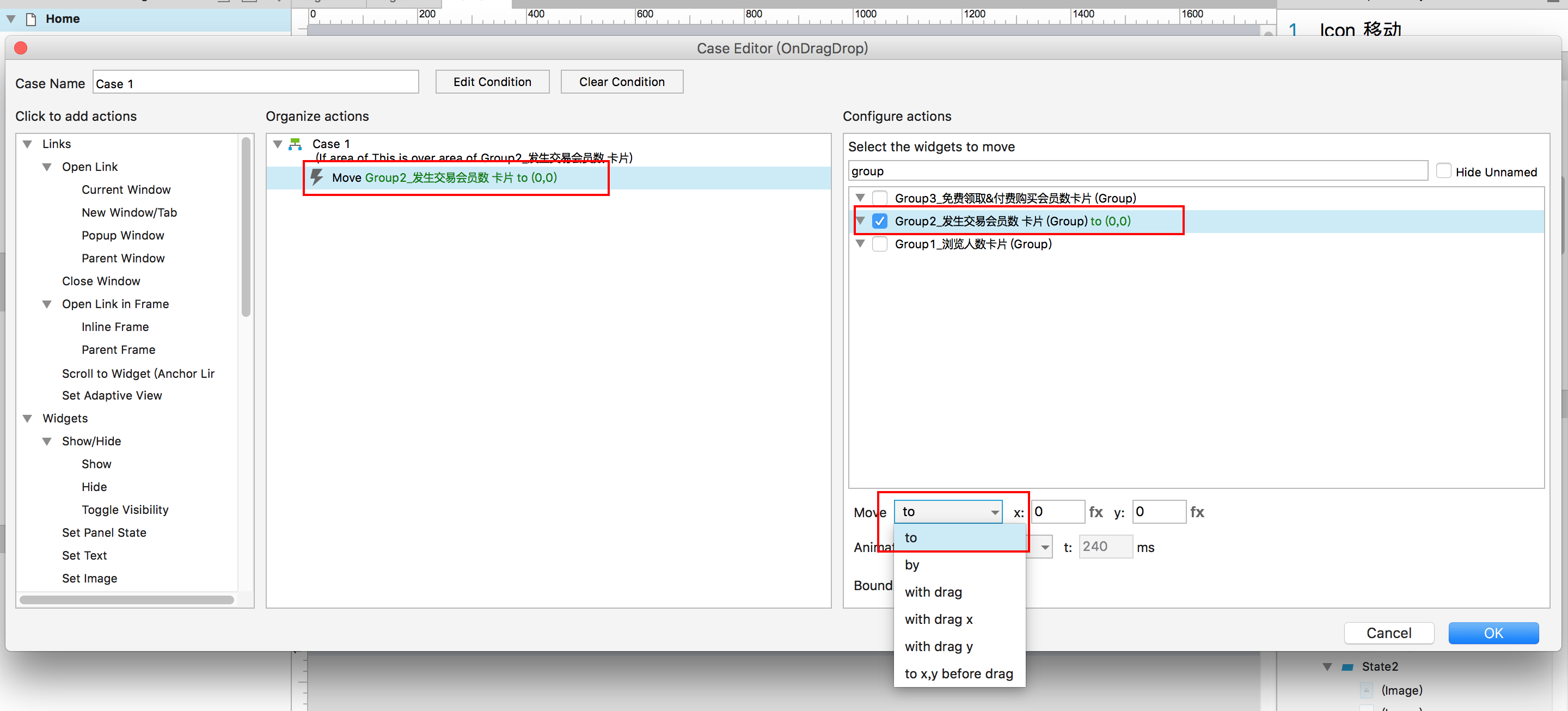The height and width of the screenshot is (711, 1568).
Task: Close the Case Editor with red button
Action: tap(21, 48)
